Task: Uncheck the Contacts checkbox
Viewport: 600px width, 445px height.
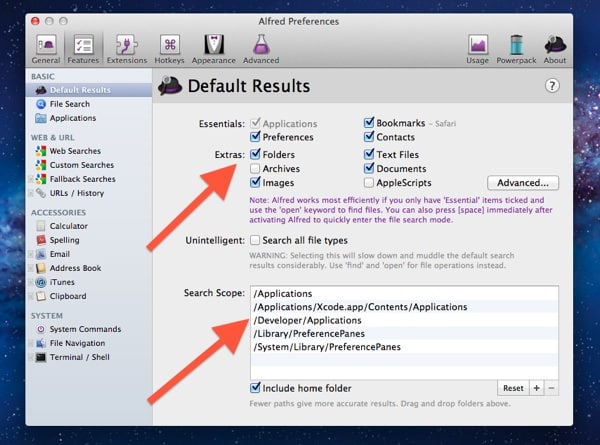Action: pyautogui.click(x=369, y=137)
